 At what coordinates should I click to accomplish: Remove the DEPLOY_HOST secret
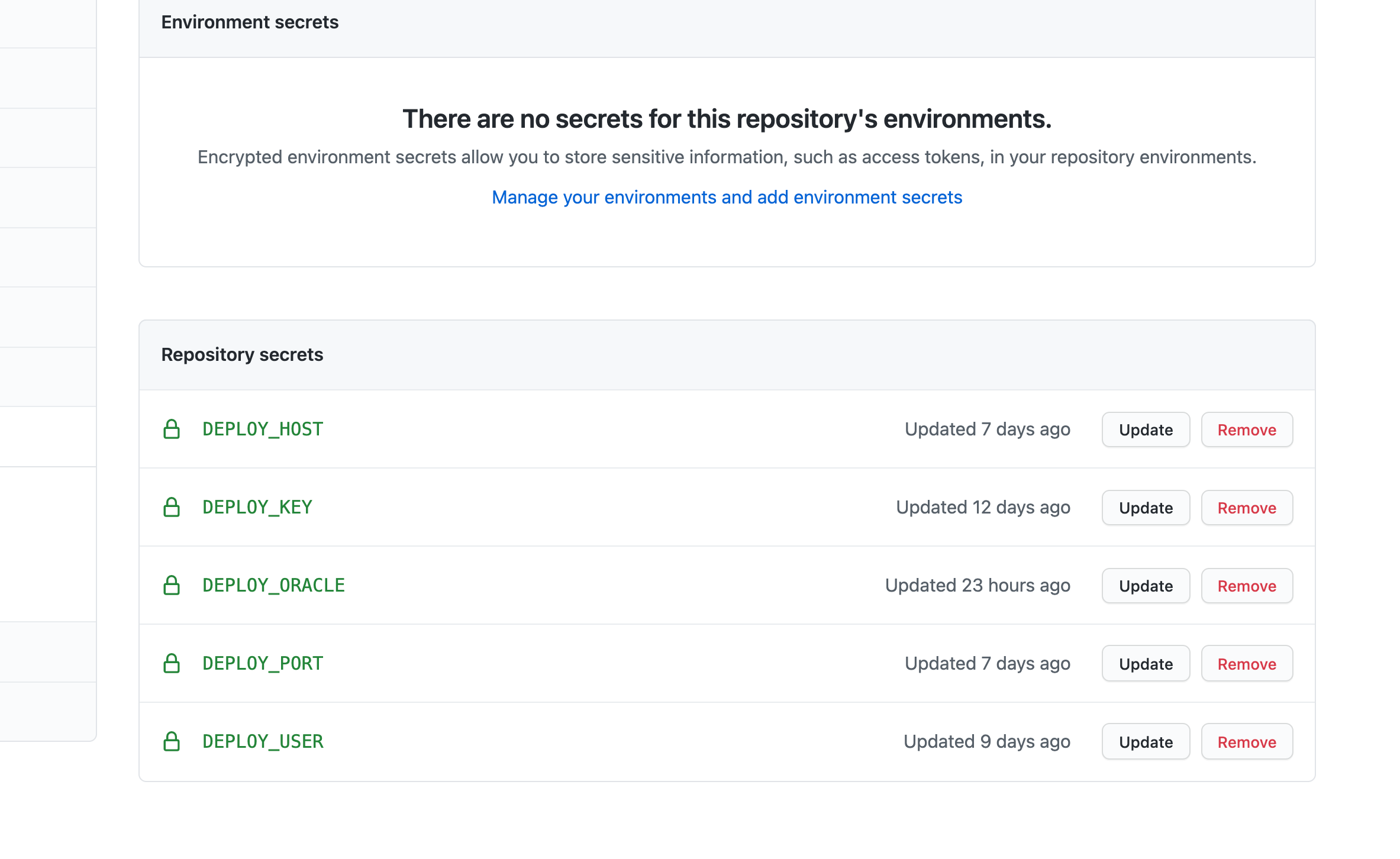1247,429
